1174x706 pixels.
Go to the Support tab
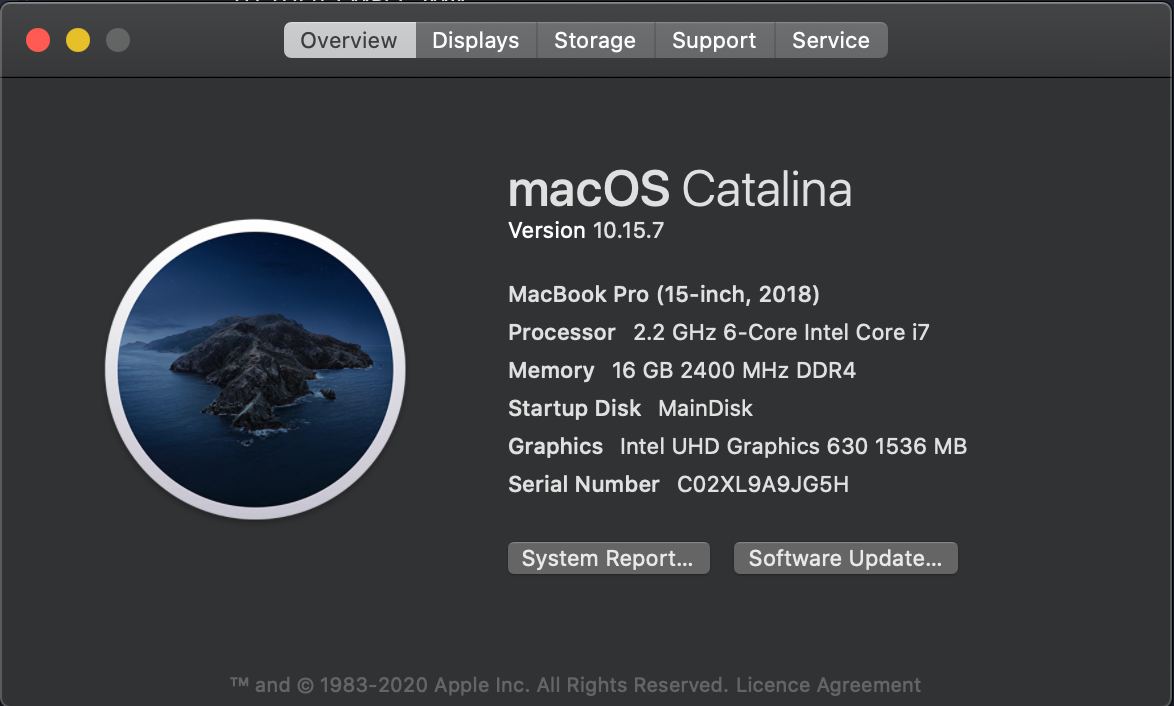(x=714, y=40)
